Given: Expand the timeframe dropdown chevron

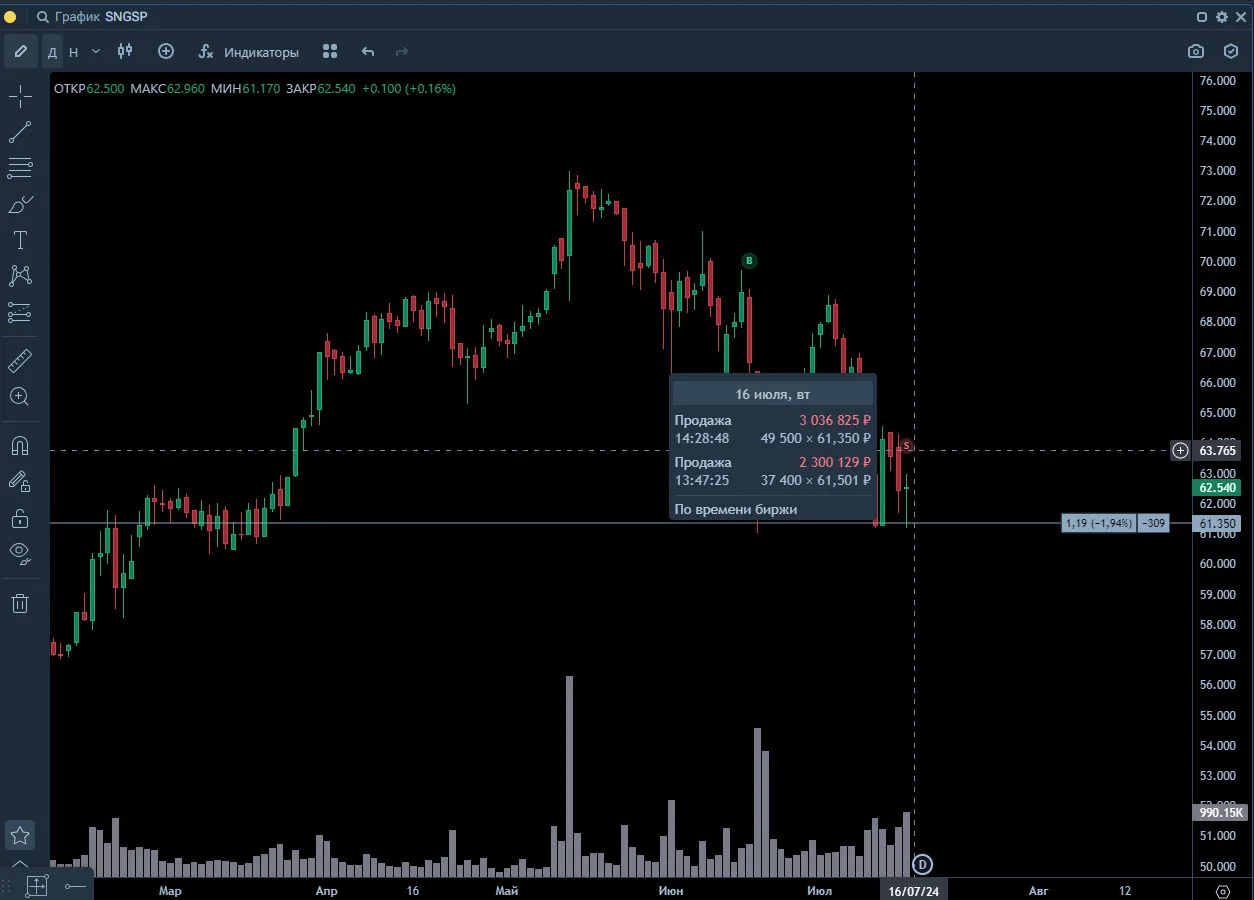Looking at the screenshot, I should point(96,51).
